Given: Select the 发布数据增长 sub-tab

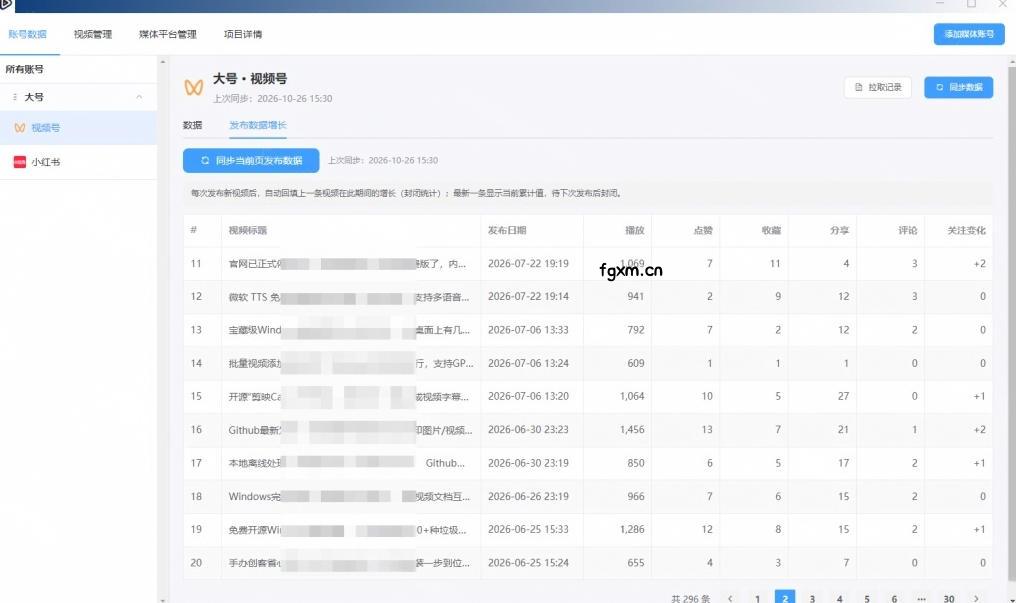Looking at the screenshot, I should coord(258,125).
